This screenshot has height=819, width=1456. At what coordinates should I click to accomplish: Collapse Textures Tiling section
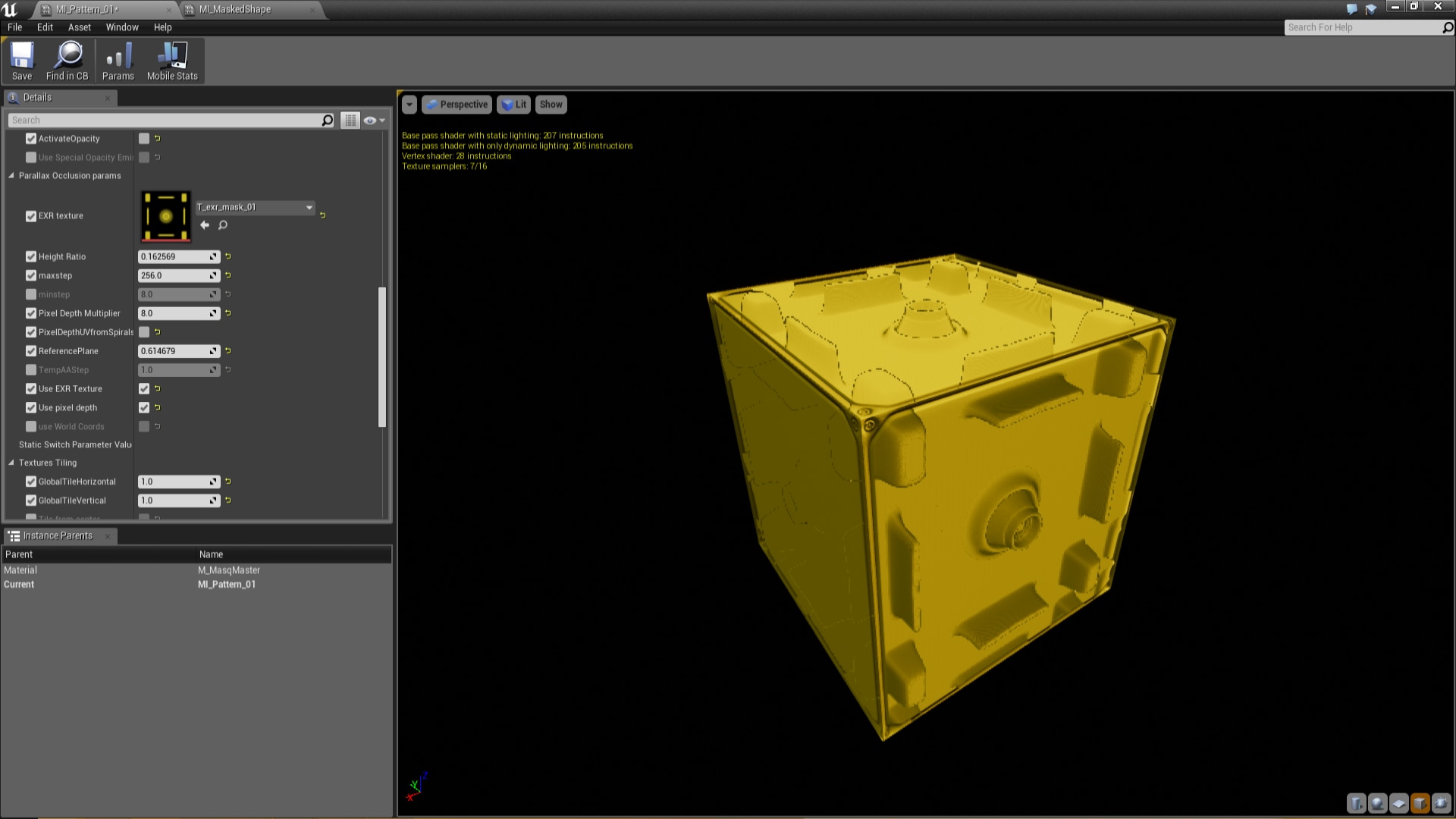(11, 463)
